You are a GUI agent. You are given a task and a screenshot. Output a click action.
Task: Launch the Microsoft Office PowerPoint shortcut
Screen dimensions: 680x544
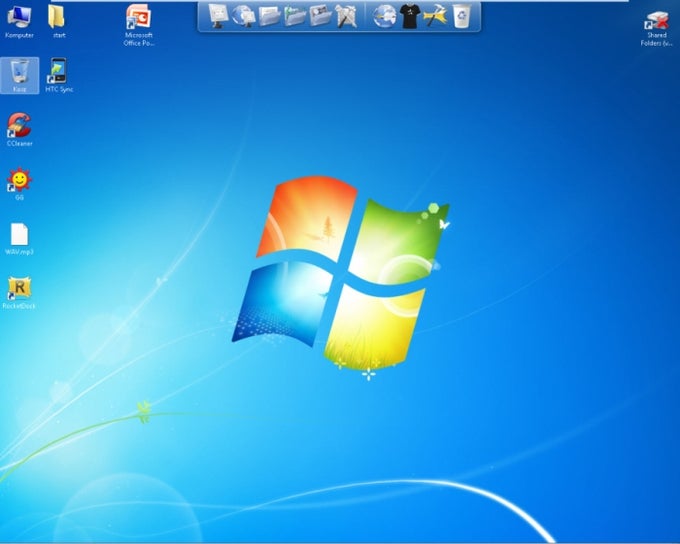pyautogui.click(x=138, y=25)
